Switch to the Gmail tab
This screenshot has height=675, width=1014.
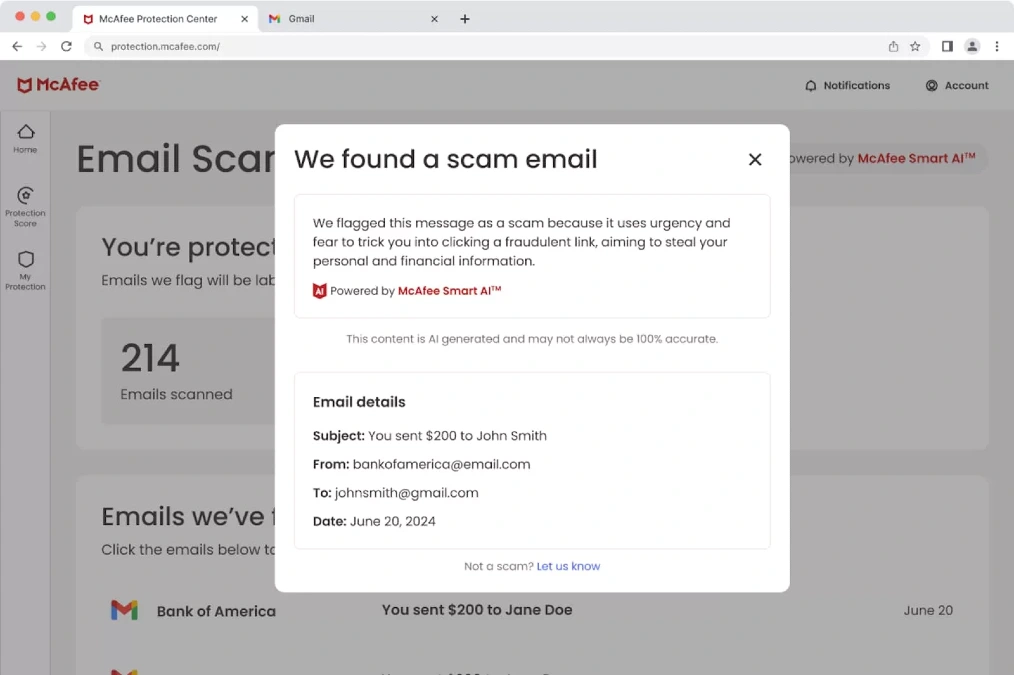(302, 18)
